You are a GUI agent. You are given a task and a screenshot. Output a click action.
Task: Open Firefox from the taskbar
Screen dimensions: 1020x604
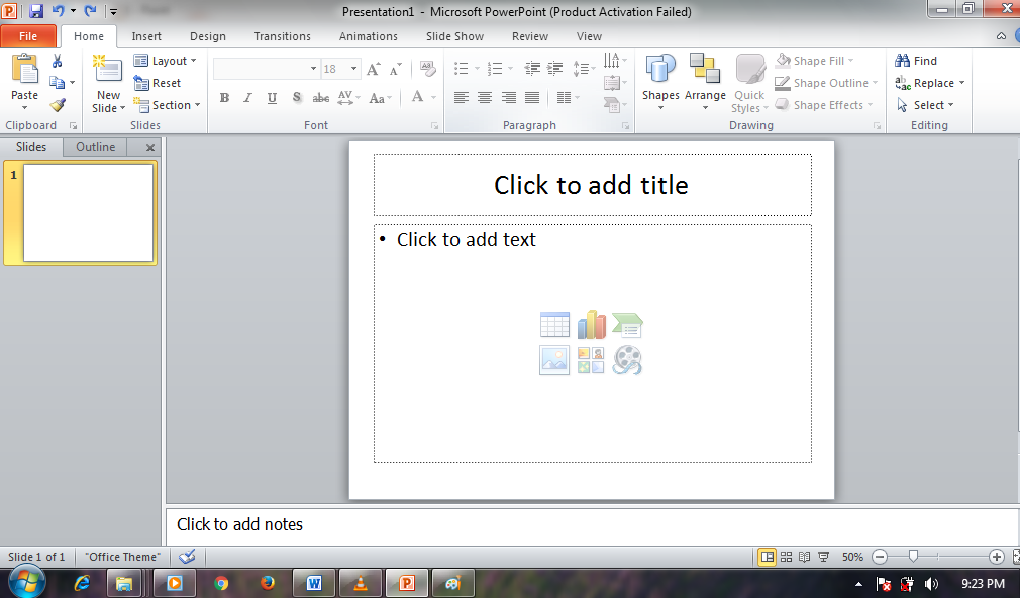(267, 583)
